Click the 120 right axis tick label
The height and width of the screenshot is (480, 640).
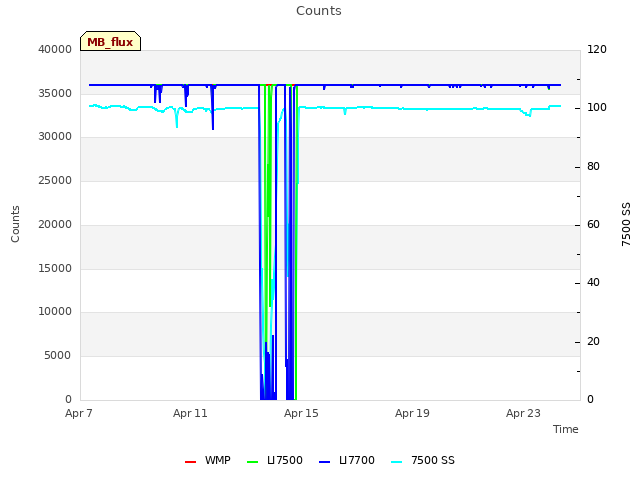click(597, 49)
